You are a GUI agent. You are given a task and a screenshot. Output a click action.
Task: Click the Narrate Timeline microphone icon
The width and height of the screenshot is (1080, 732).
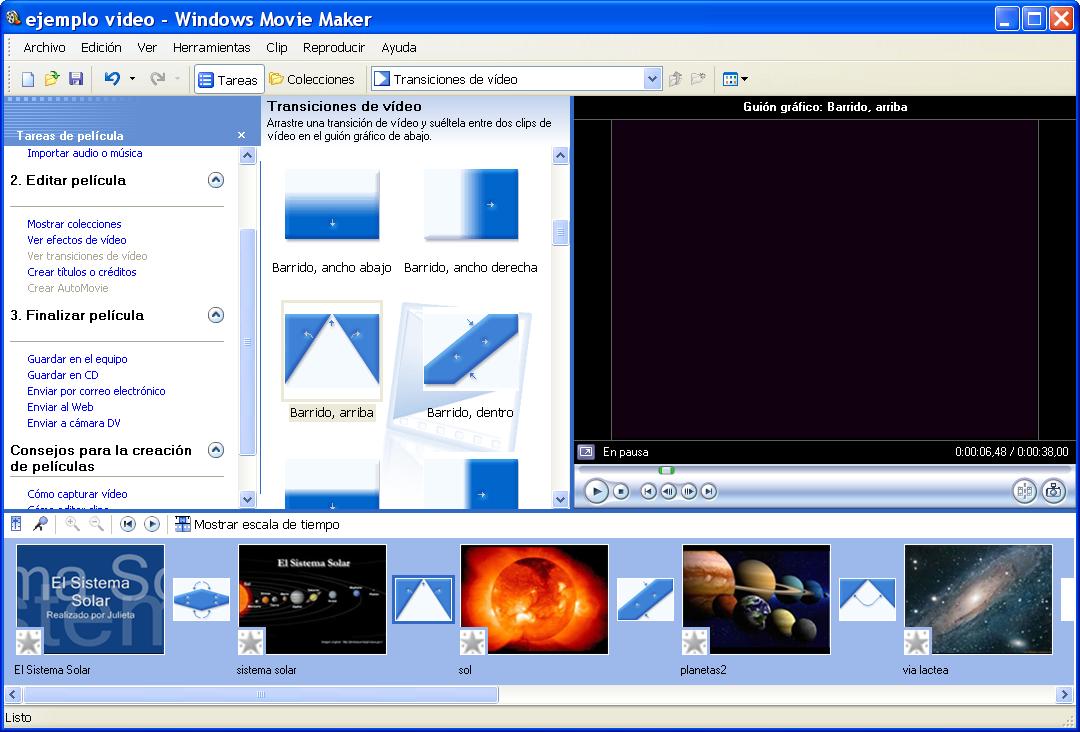point(40,525)
